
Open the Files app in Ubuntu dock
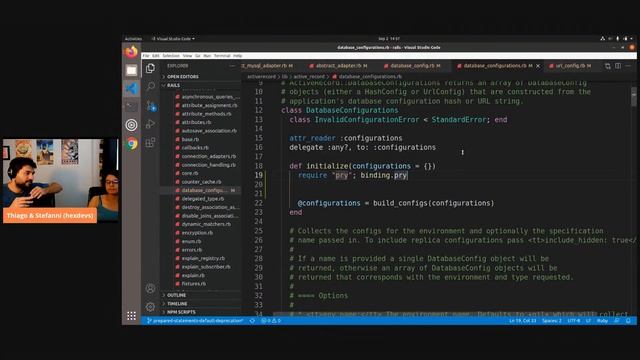pos(131,70)
